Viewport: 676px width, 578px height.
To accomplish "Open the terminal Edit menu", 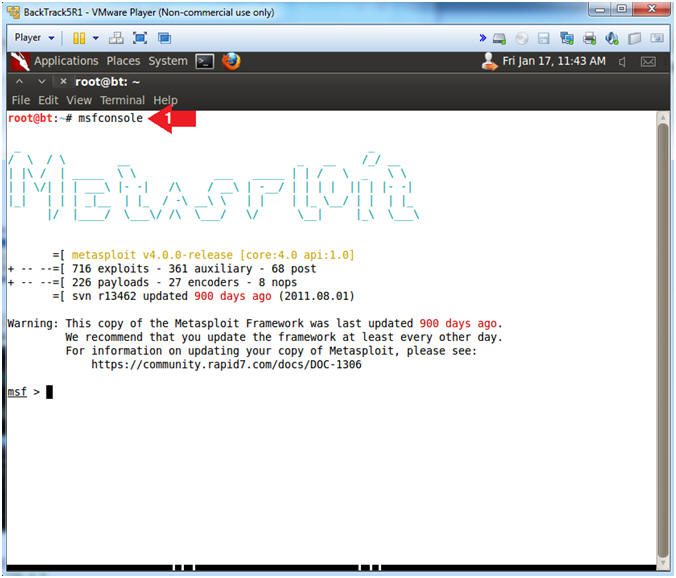I will 48,100.
